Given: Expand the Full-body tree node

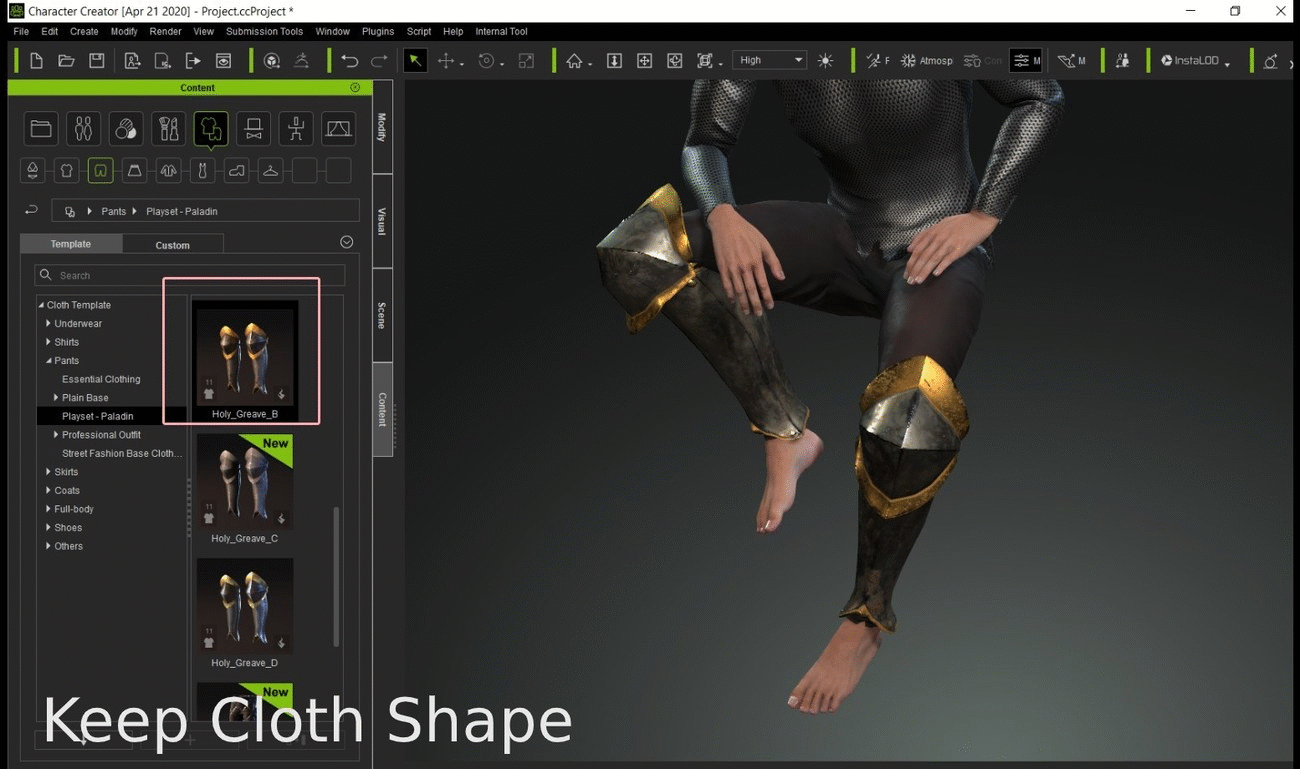Looking at the screenshot, I should (48, 509).
